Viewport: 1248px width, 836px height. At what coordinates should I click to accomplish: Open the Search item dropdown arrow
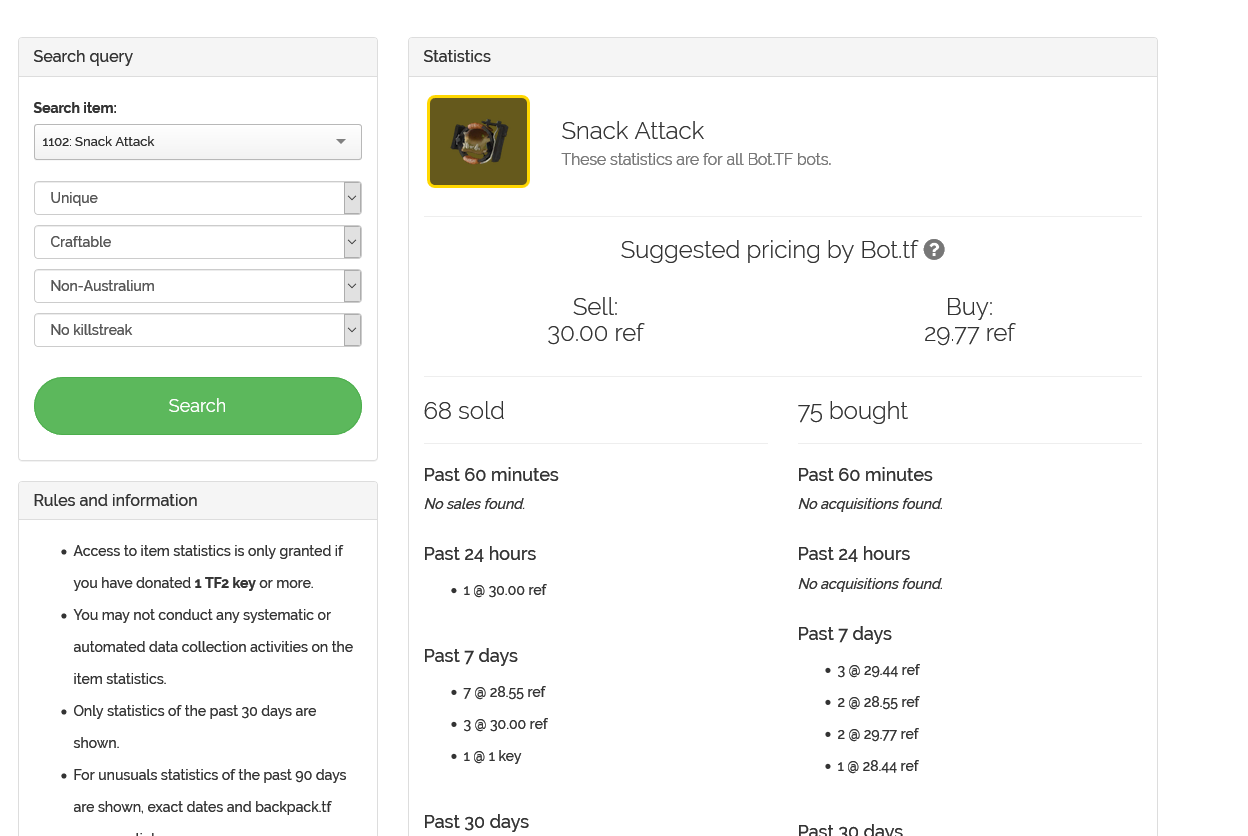pos(341,142)
